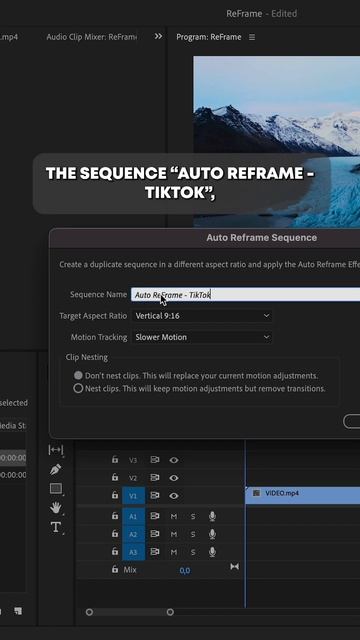This screenshot has height=640, width=360.
Task: Toggle V1 track targeting
Action: pyautogui.click(x=133, y=496)
